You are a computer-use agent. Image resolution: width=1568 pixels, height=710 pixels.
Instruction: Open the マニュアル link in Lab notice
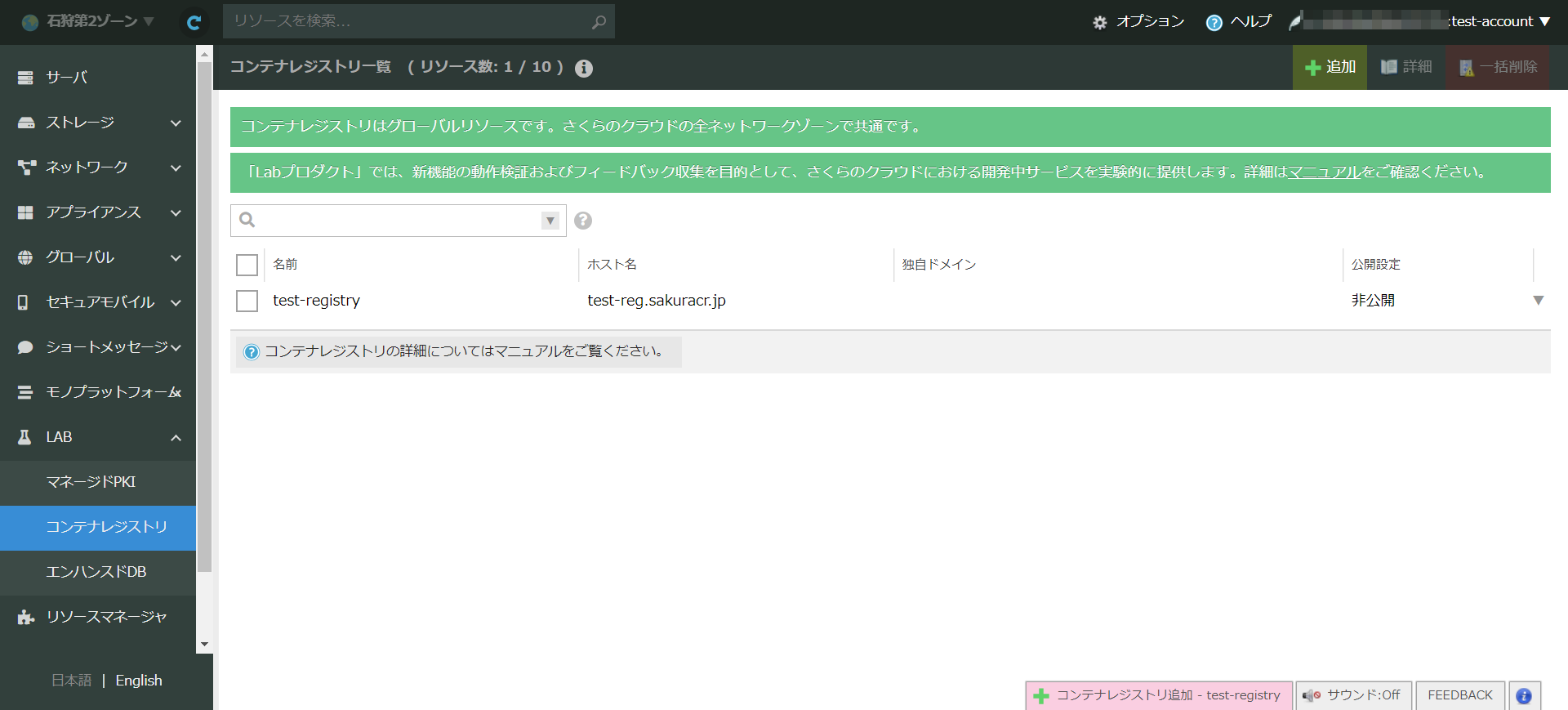1324,172
